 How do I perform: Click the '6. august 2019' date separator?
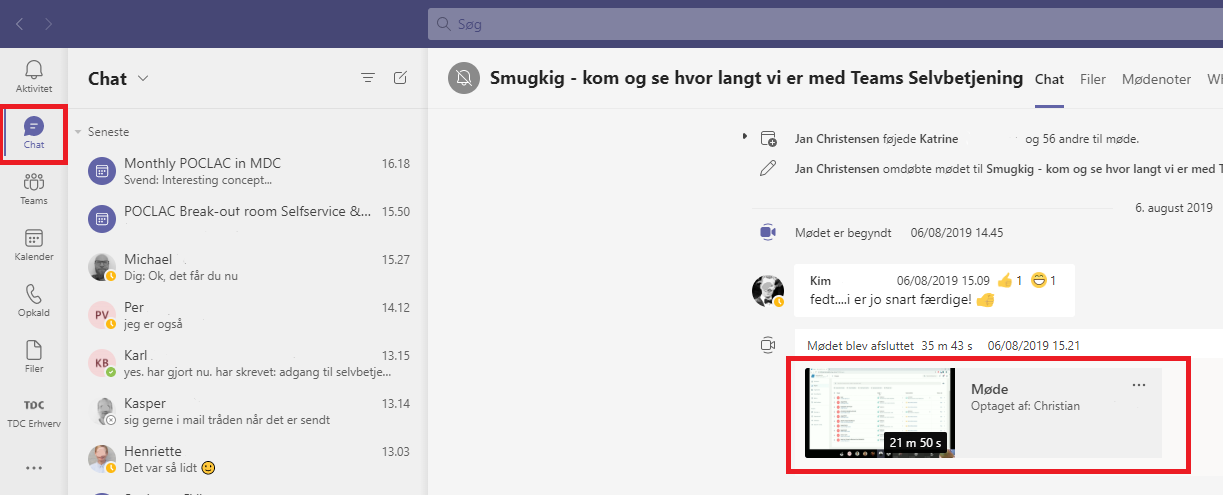pos(1173,207)
